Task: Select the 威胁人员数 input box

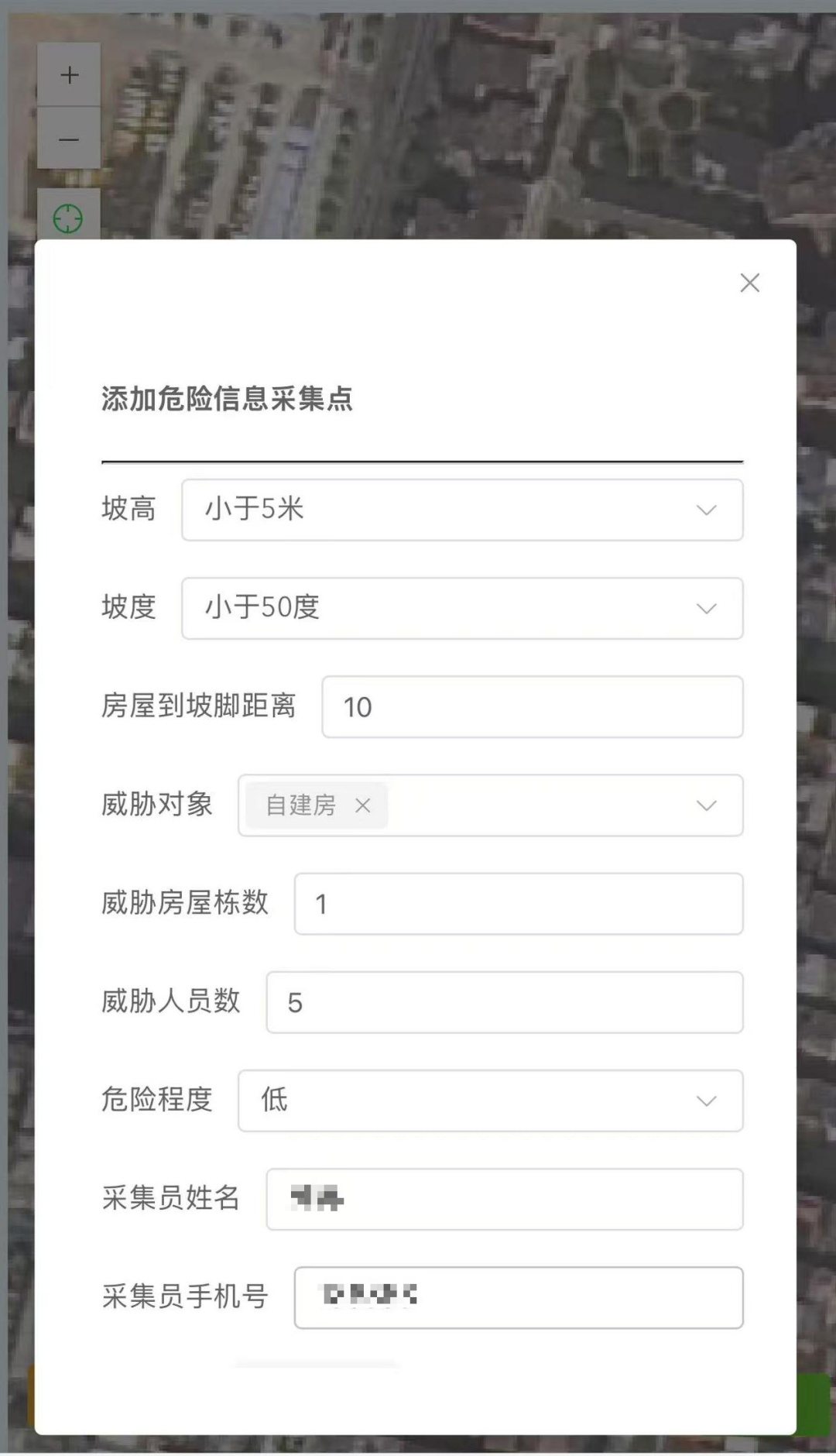Action: [505, 1002]
